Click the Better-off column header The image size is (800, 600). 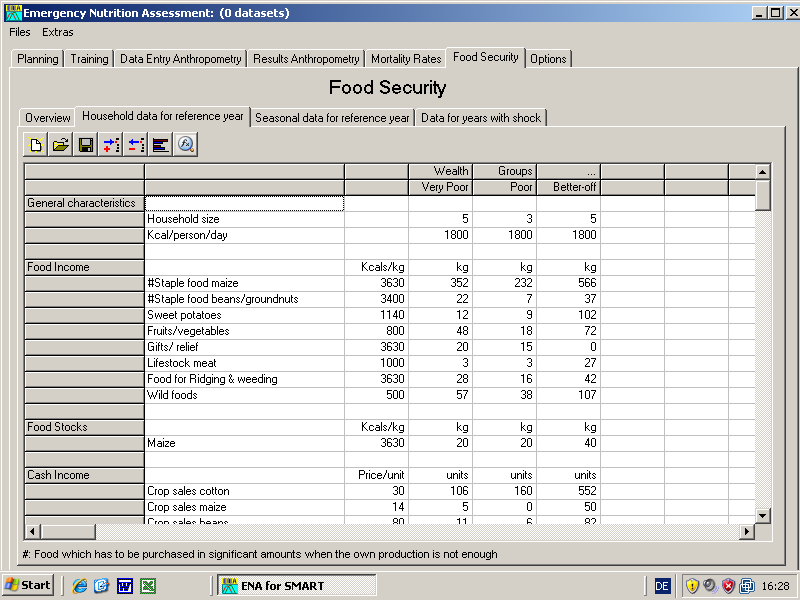pos(568,187)
